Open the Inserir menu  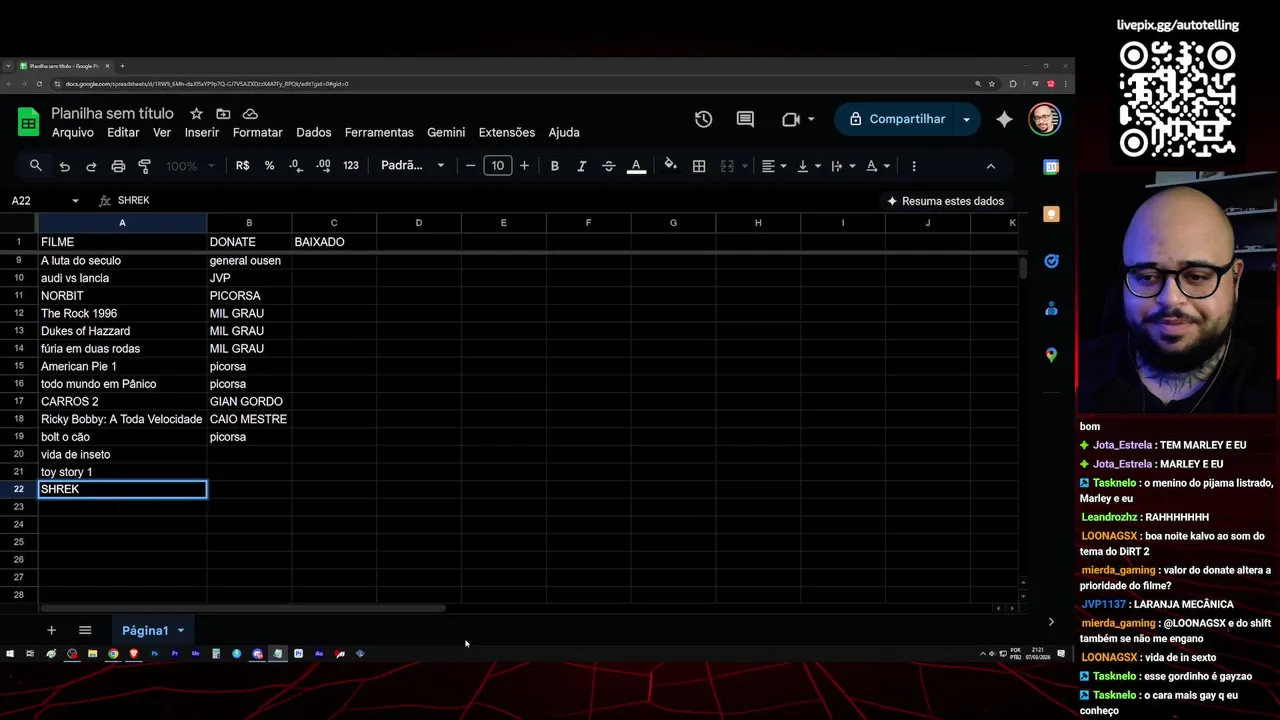pyautogui.click(x=202, y=132)
